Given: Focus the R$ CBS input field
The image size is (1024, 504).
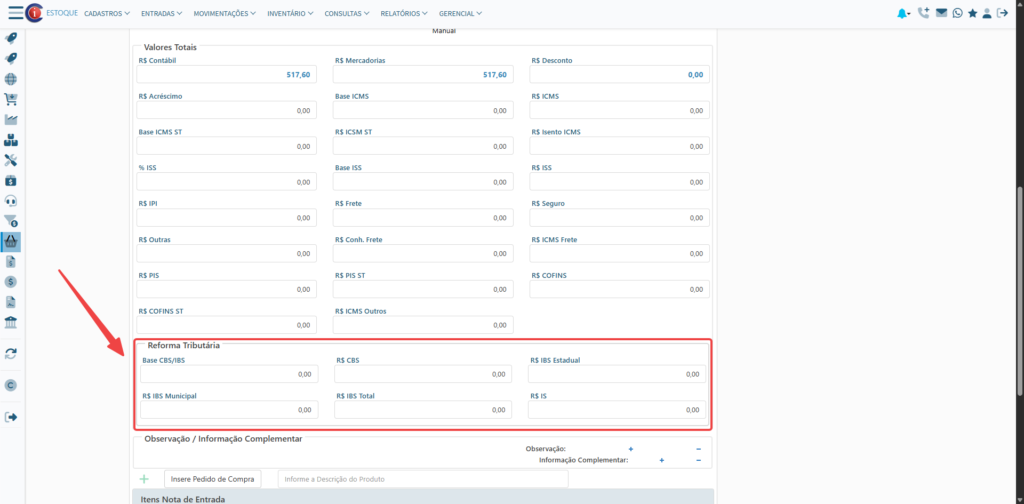Looking at the screenshot, I should [423, 374].
